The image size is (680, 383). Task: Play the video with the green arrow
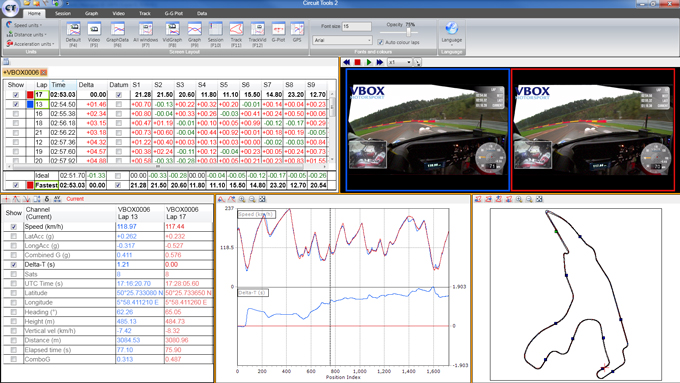pyautogui.click(x=369, y=62)
